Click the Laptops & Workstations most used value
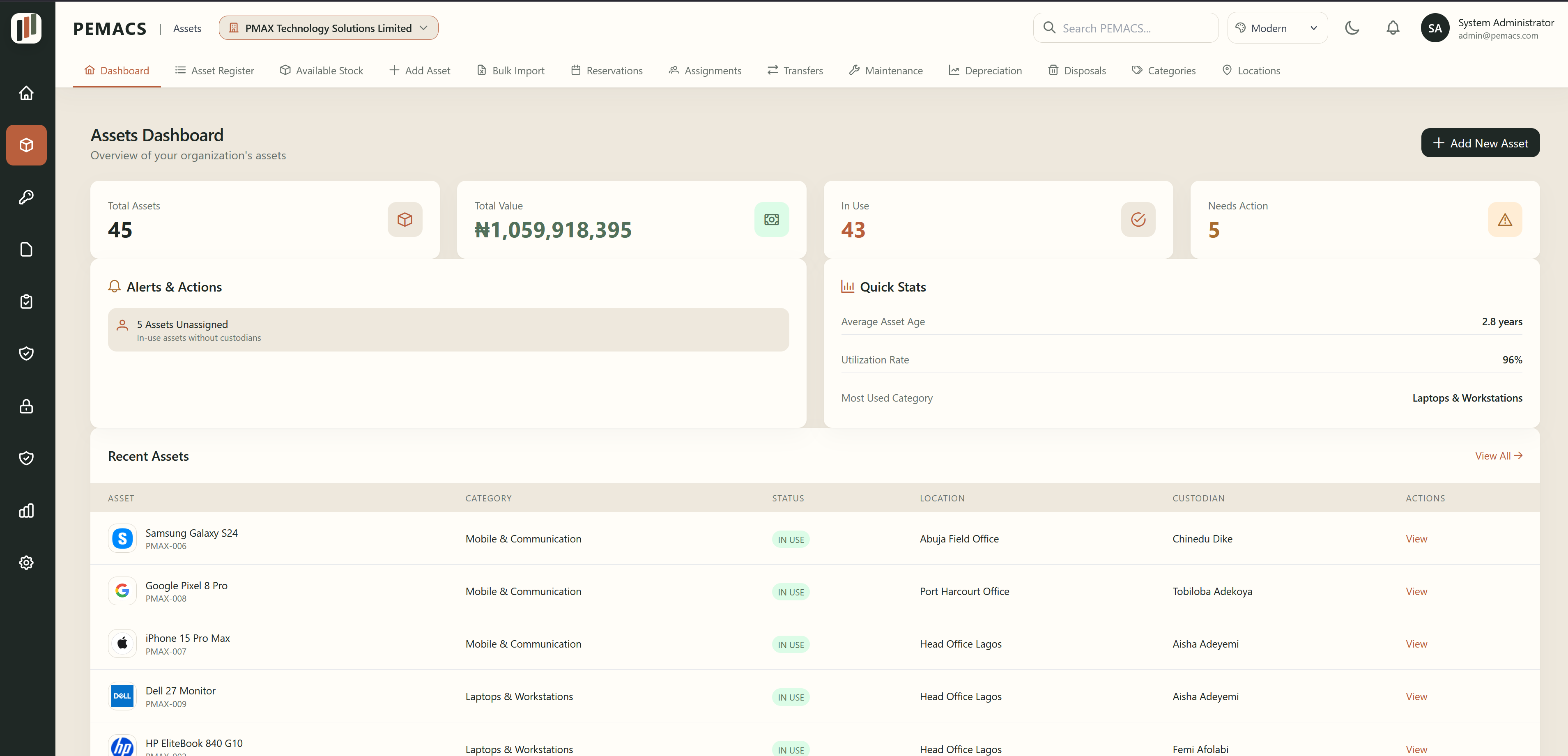Screen dimensions: 1568x756 click(x=1467, y=398)
